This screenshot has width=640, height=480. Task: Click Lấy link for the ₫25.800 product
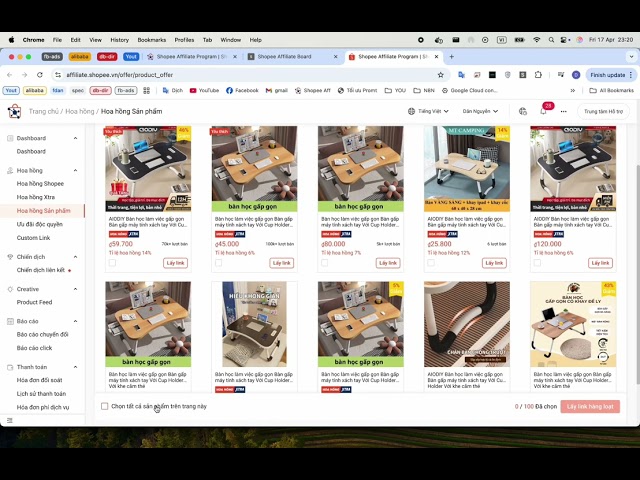pos(494,263)
